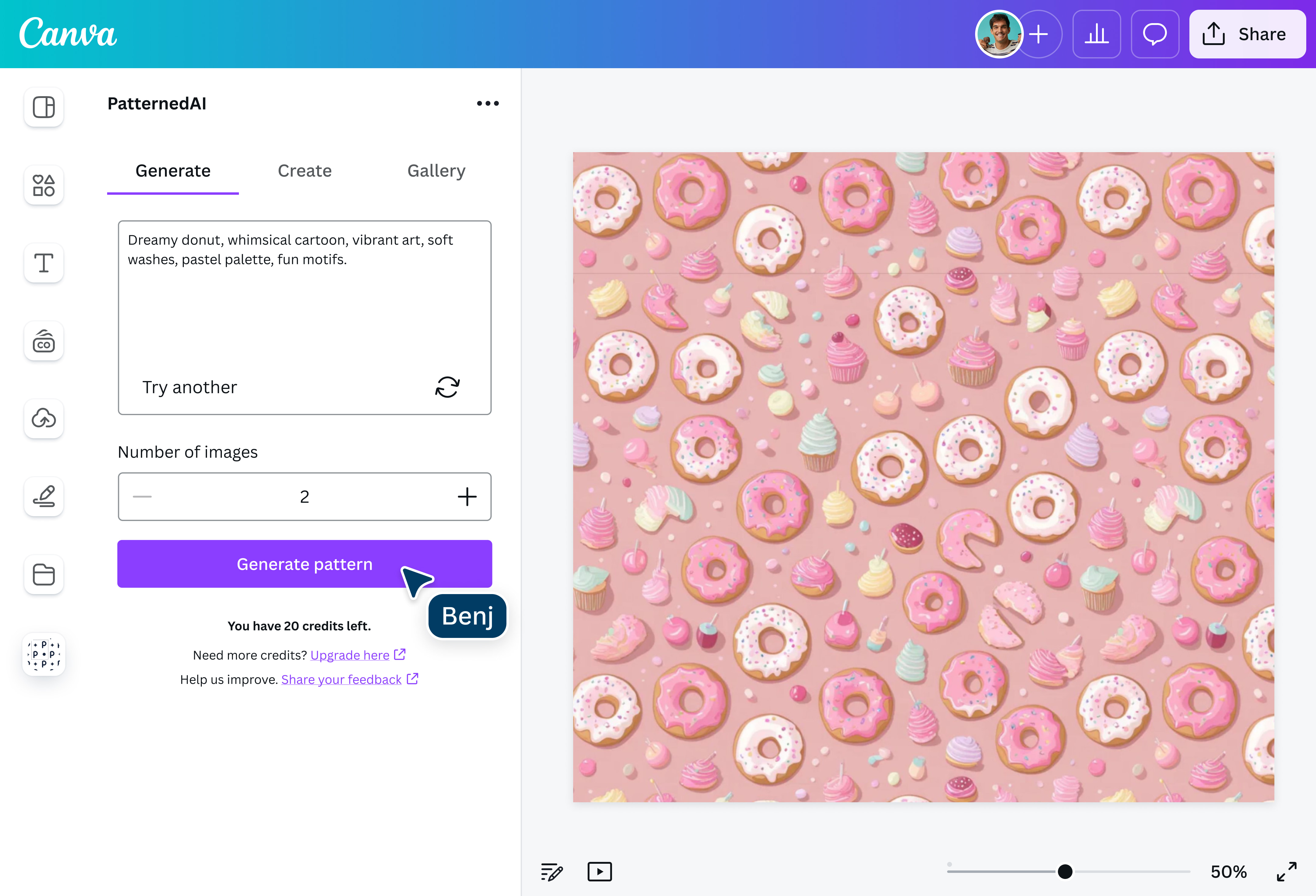The image size is (1316, 896).
Task: Open the Elements panel
Action: 44,185
